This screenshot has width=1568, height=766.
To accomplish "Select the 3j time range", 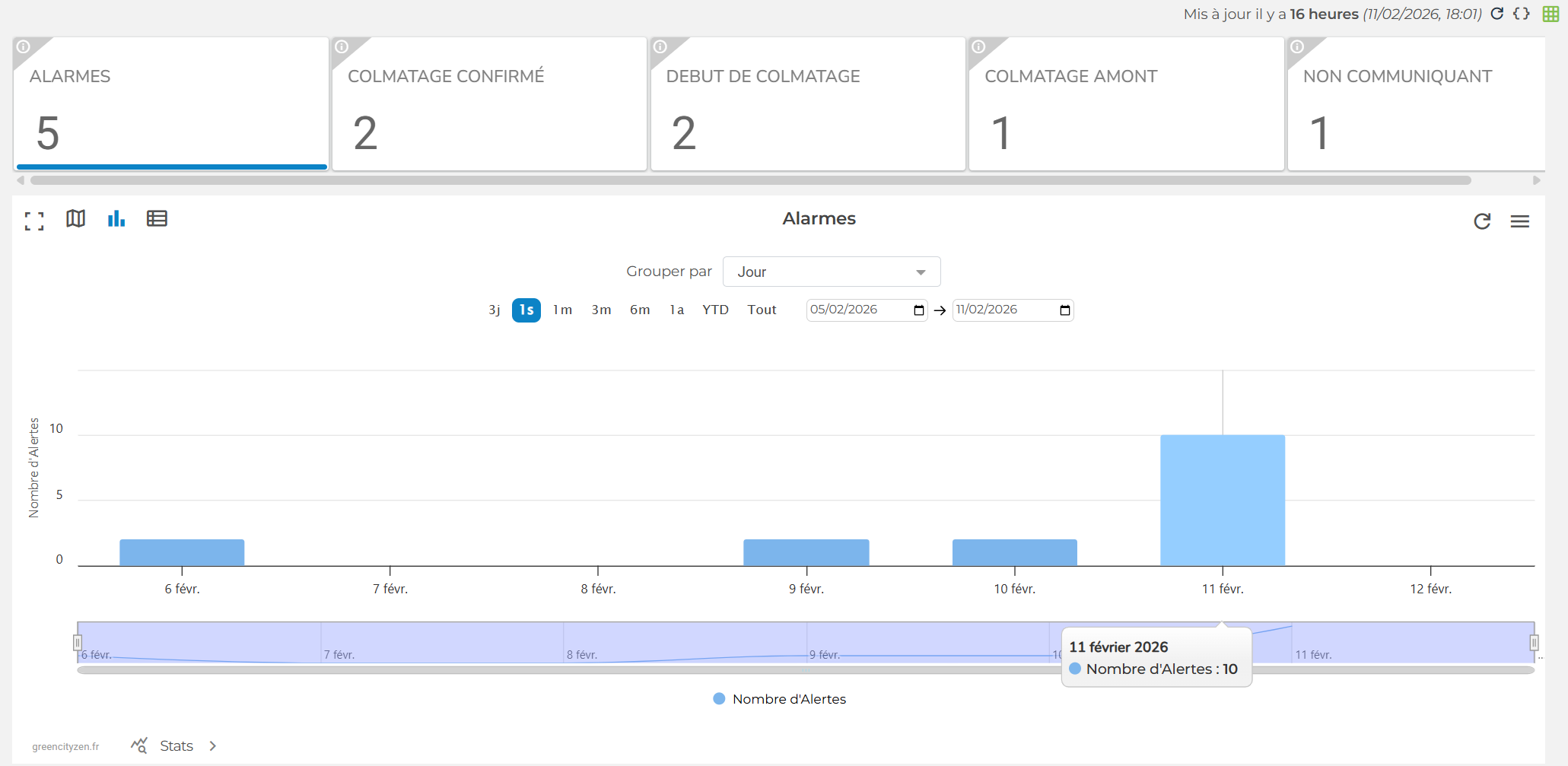I will point(494,310).
